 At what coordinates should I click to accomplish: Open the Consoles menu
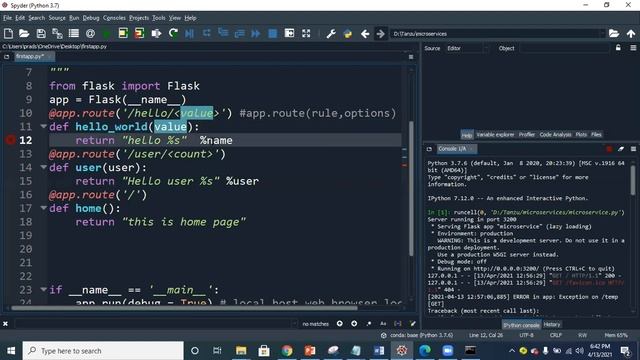point(114,18)
